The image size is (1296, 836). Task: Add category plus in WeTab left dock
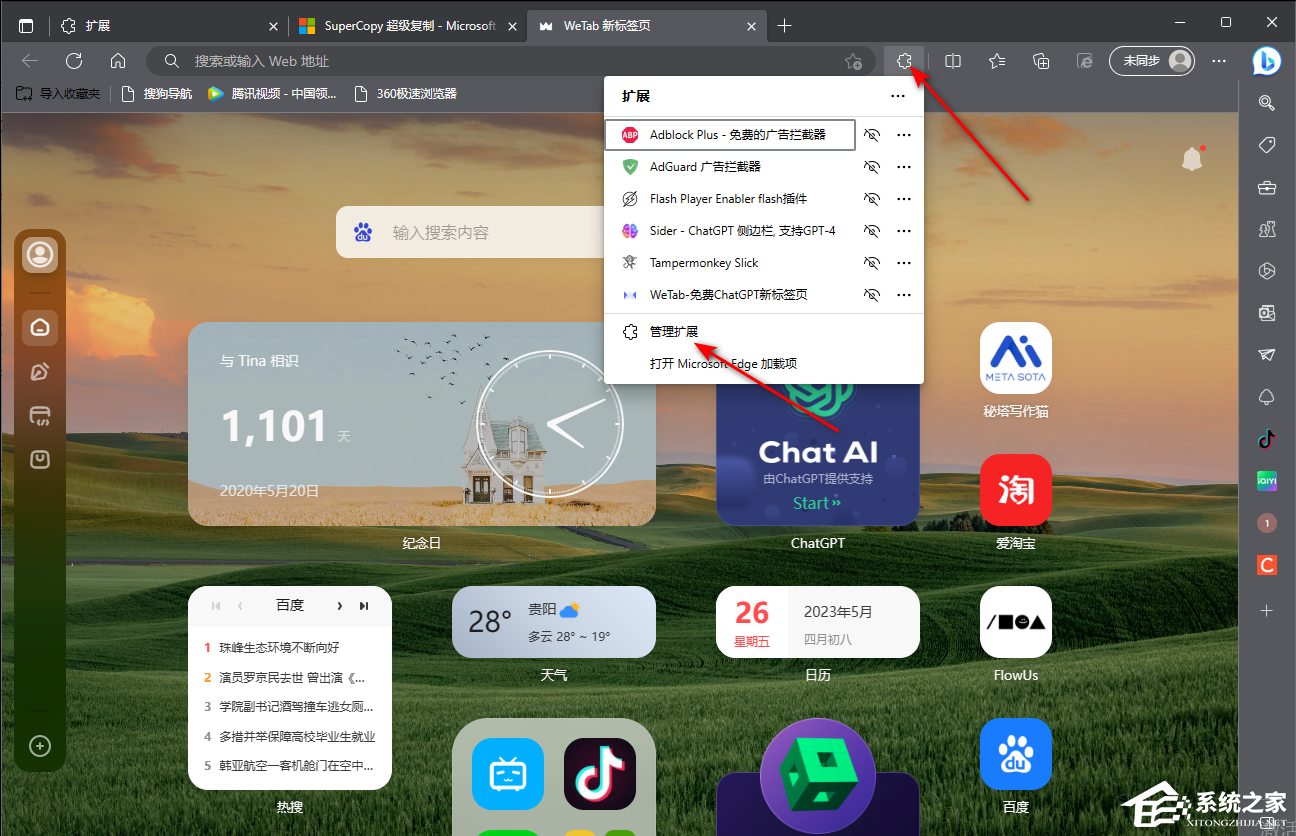40,746
